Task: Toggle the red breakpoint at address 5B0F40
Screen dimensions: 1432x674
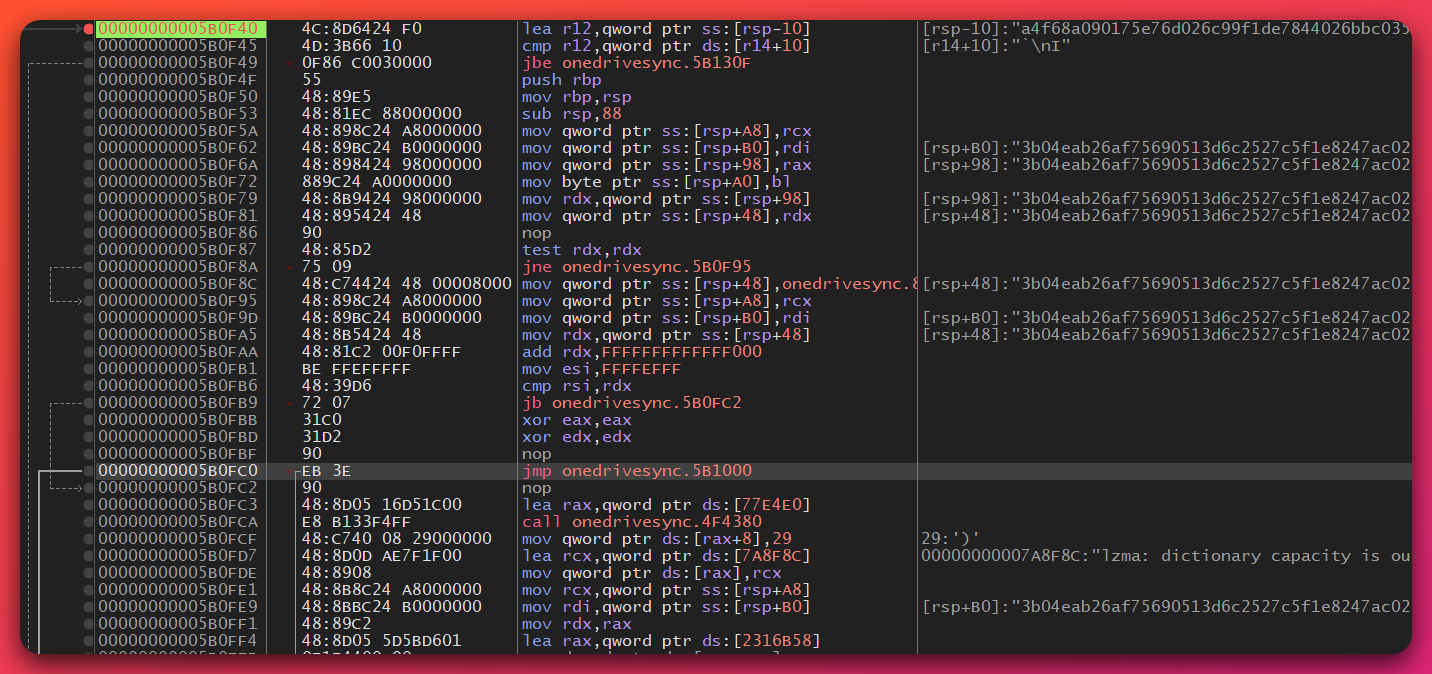Action: point(90,28)
